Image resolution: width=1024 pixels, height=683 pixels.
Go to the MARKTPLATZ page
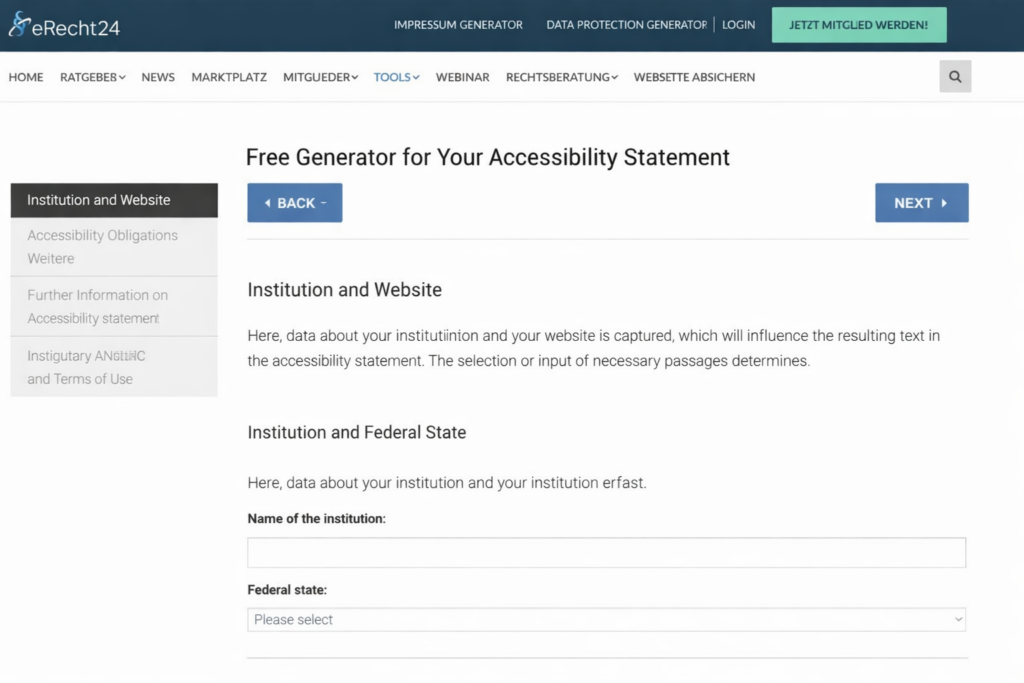[x=228, y=77]
